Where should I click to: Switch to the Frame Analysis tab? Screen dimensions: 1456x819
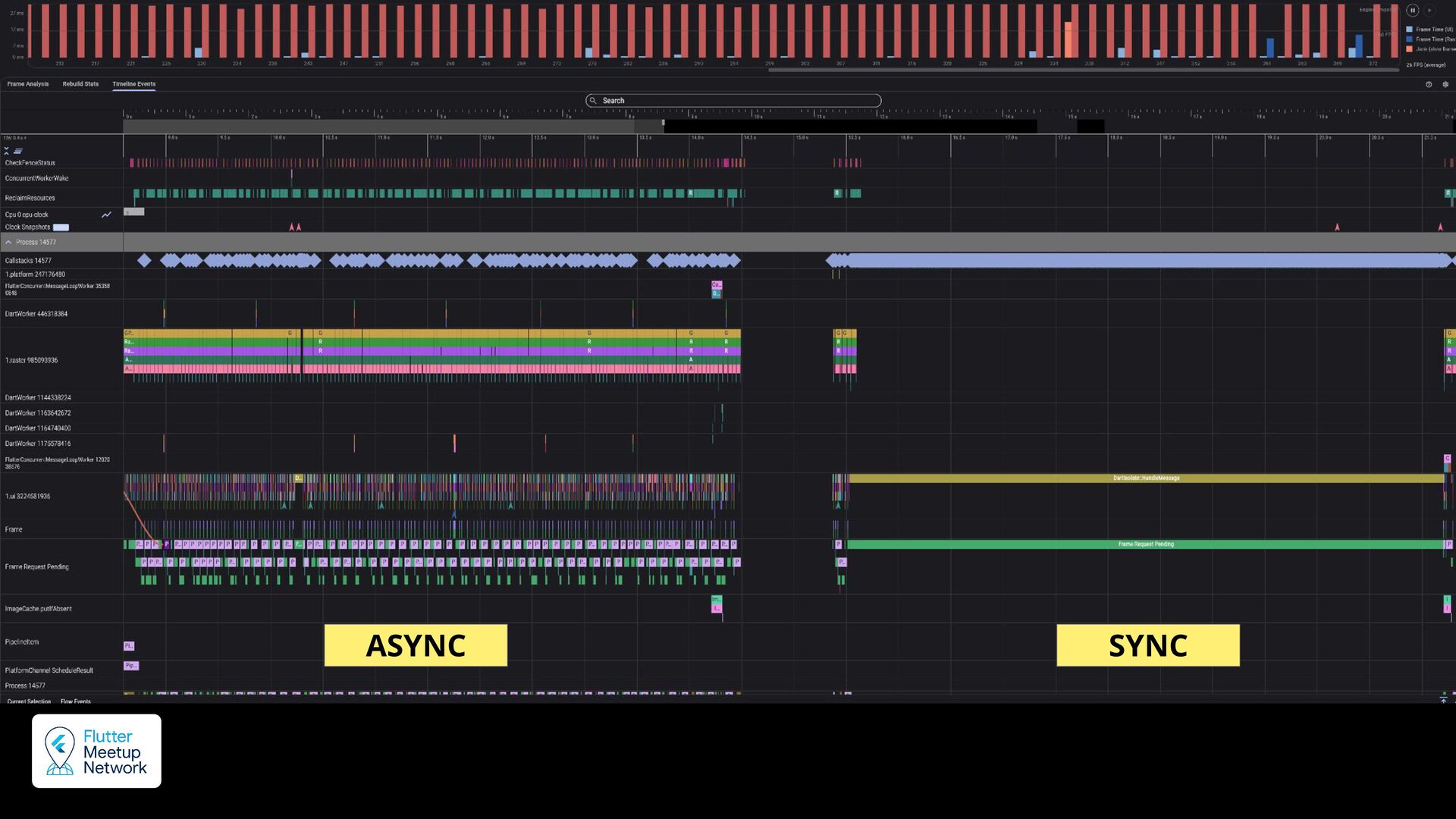[x=28, y=84]
